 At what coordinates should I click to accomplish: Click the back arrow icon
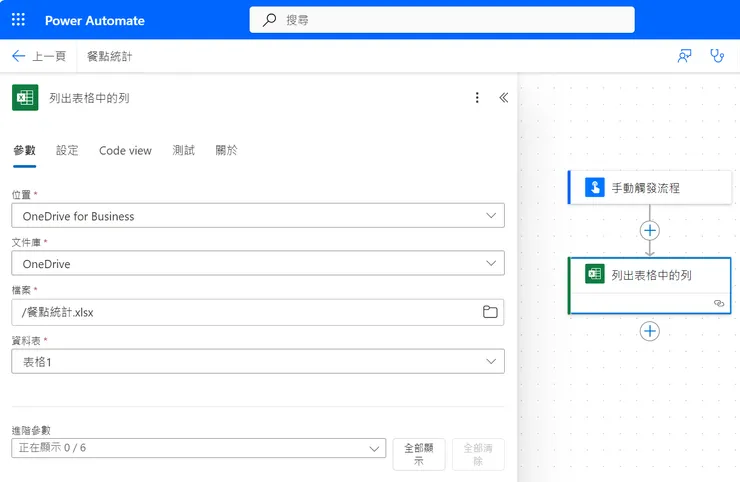pos(18,56)
